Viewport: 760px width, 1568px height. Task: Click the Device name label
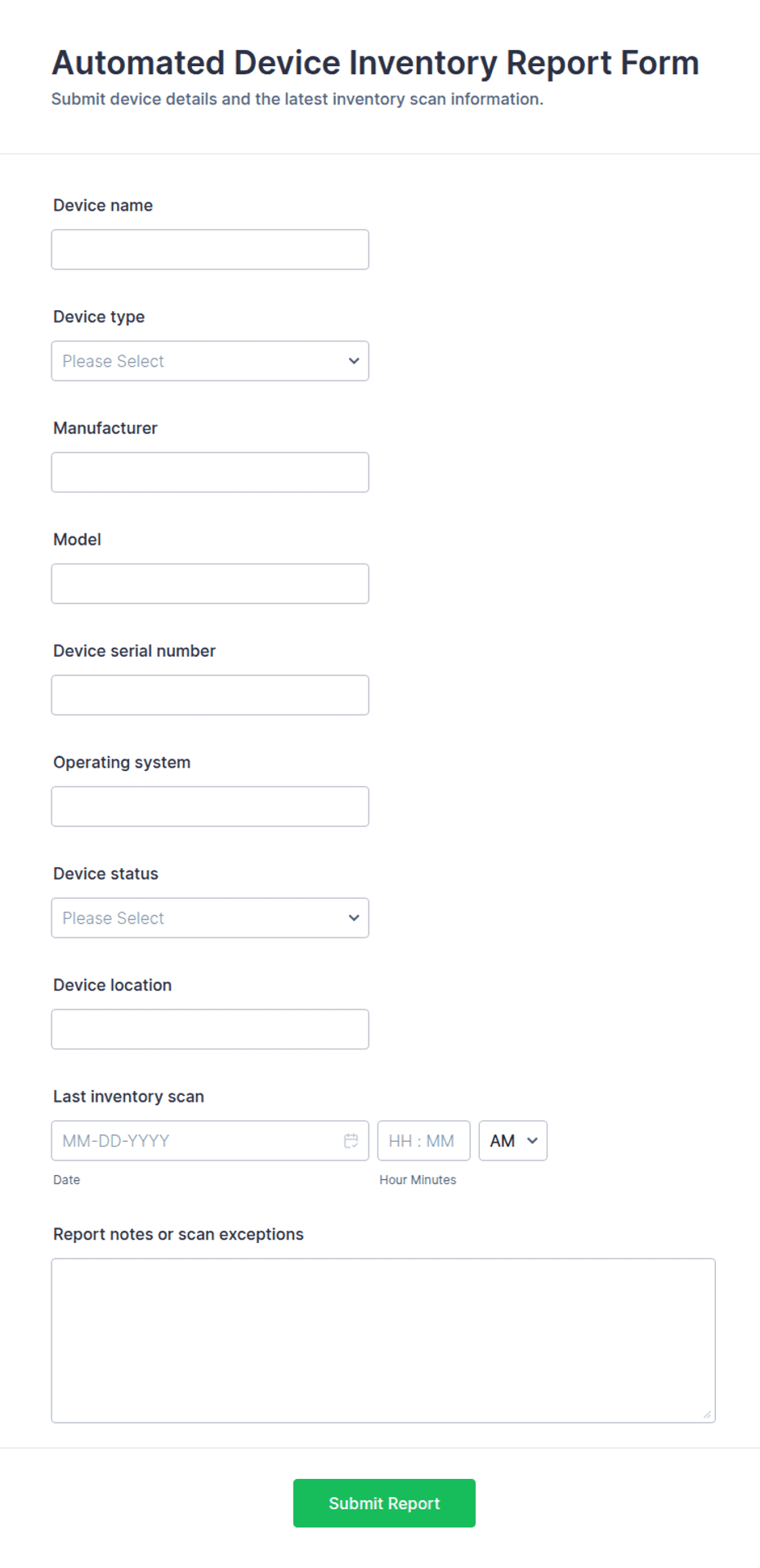click(103, 206)
